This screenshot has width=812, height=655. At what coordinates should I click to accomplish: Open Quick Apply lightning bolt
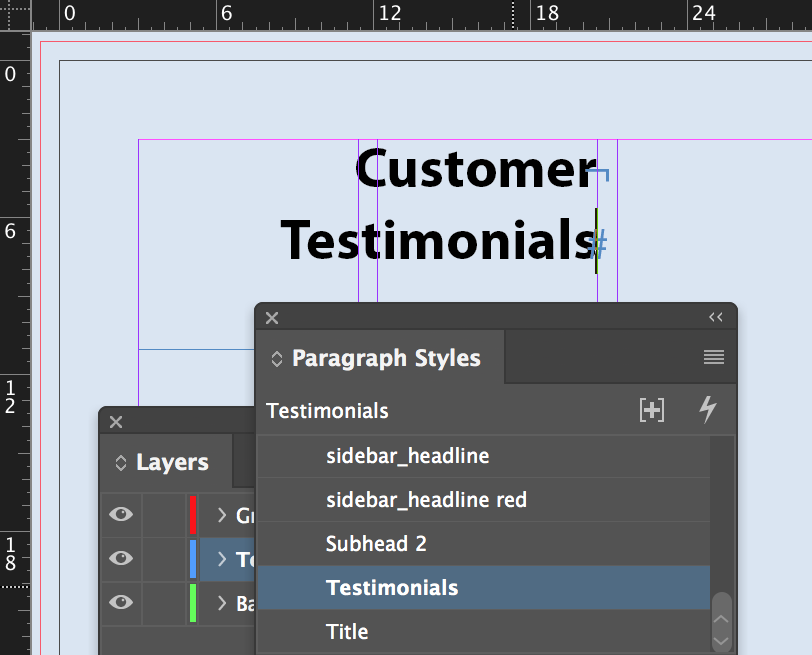(708, 410)
